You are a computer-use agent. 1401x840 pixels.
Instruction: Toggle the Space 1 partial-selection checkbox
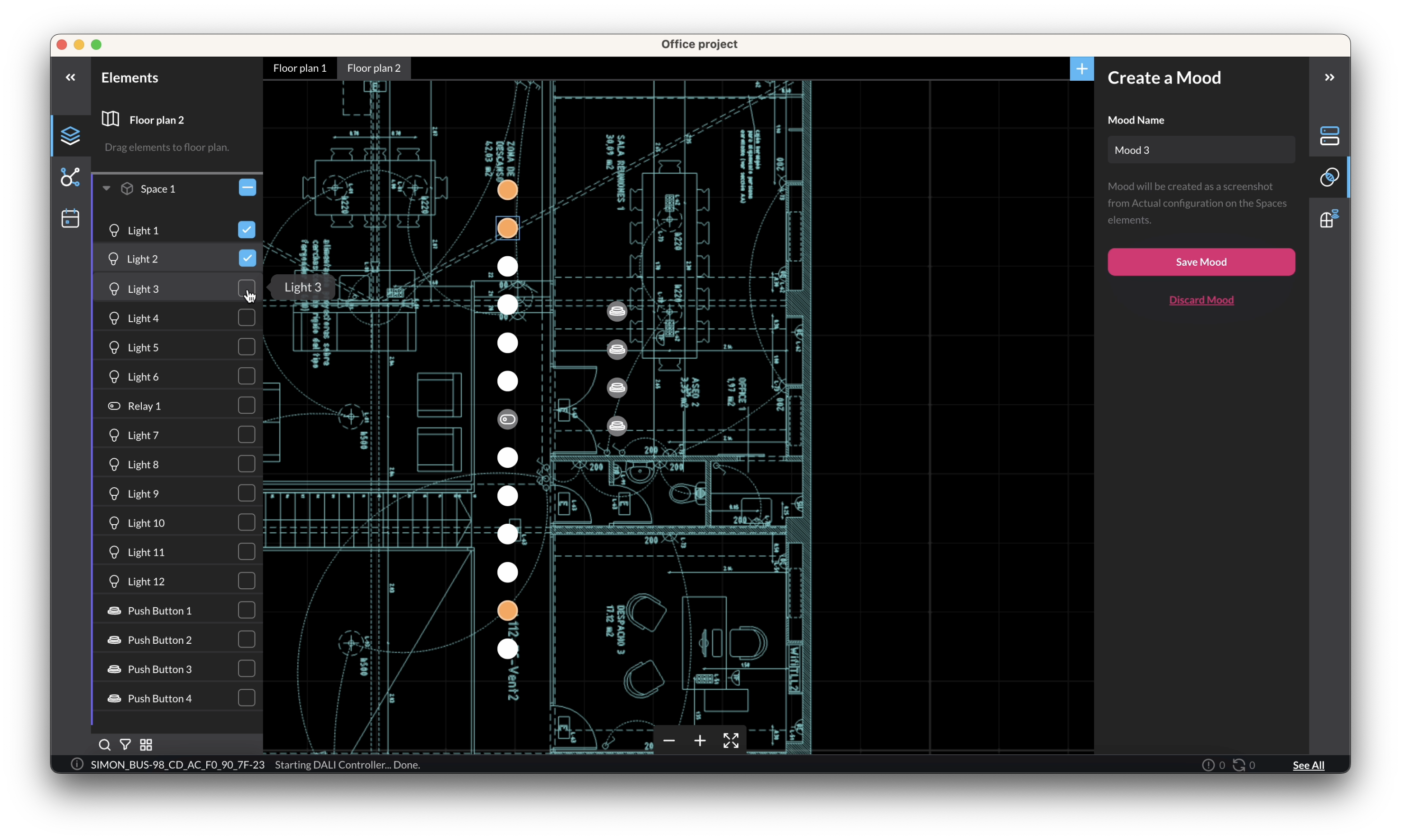click(247, 187)
